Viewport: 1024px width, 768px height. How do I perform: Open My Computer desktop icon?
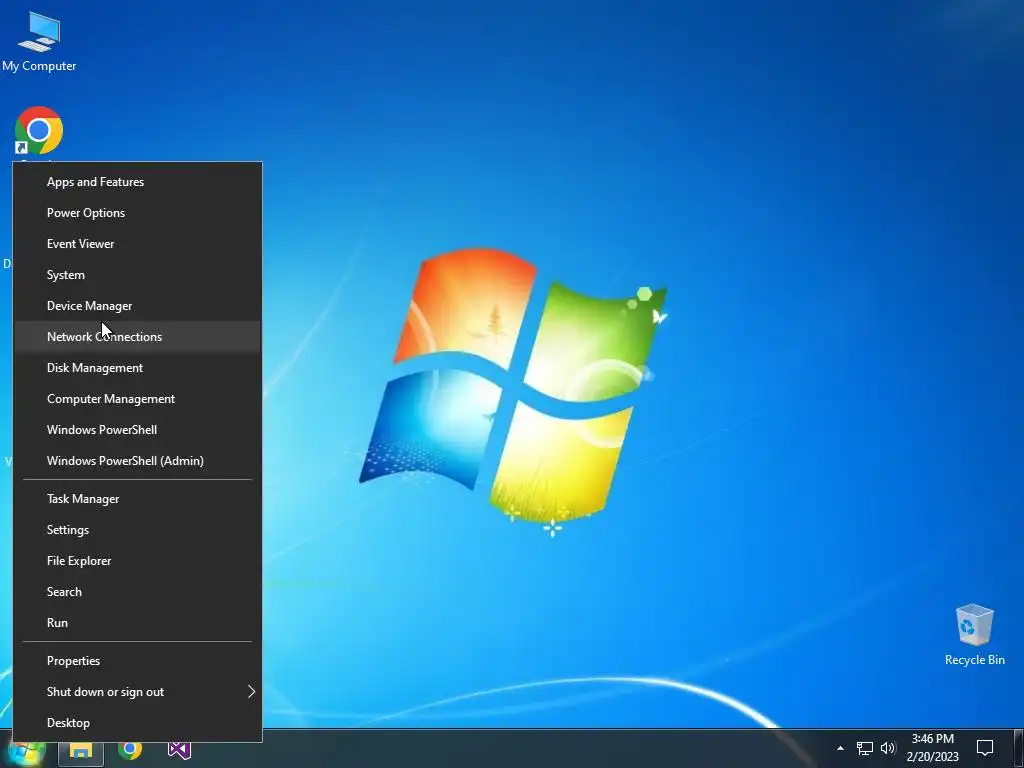click(39, 41)
